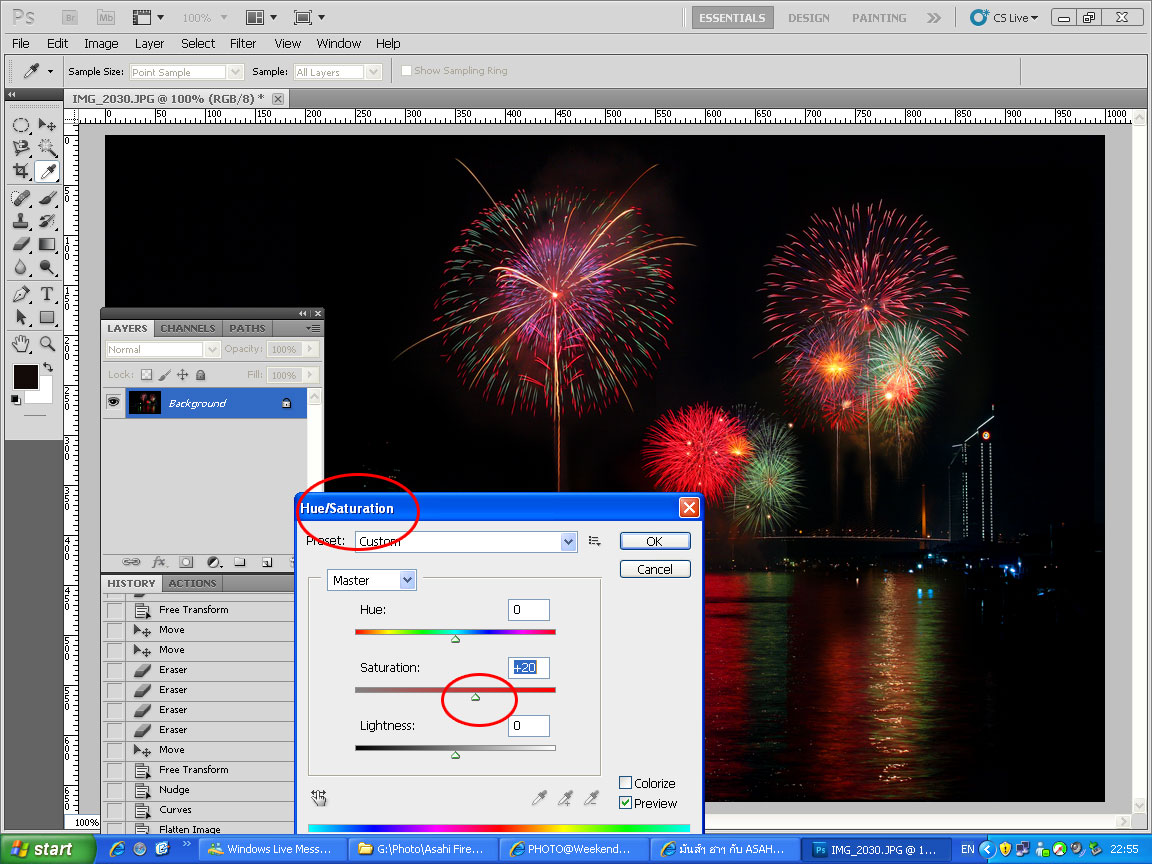The width and height of the screenshot is (1152, 864).
Task: Select the Crop tool
Action: (x=21, y=172)
